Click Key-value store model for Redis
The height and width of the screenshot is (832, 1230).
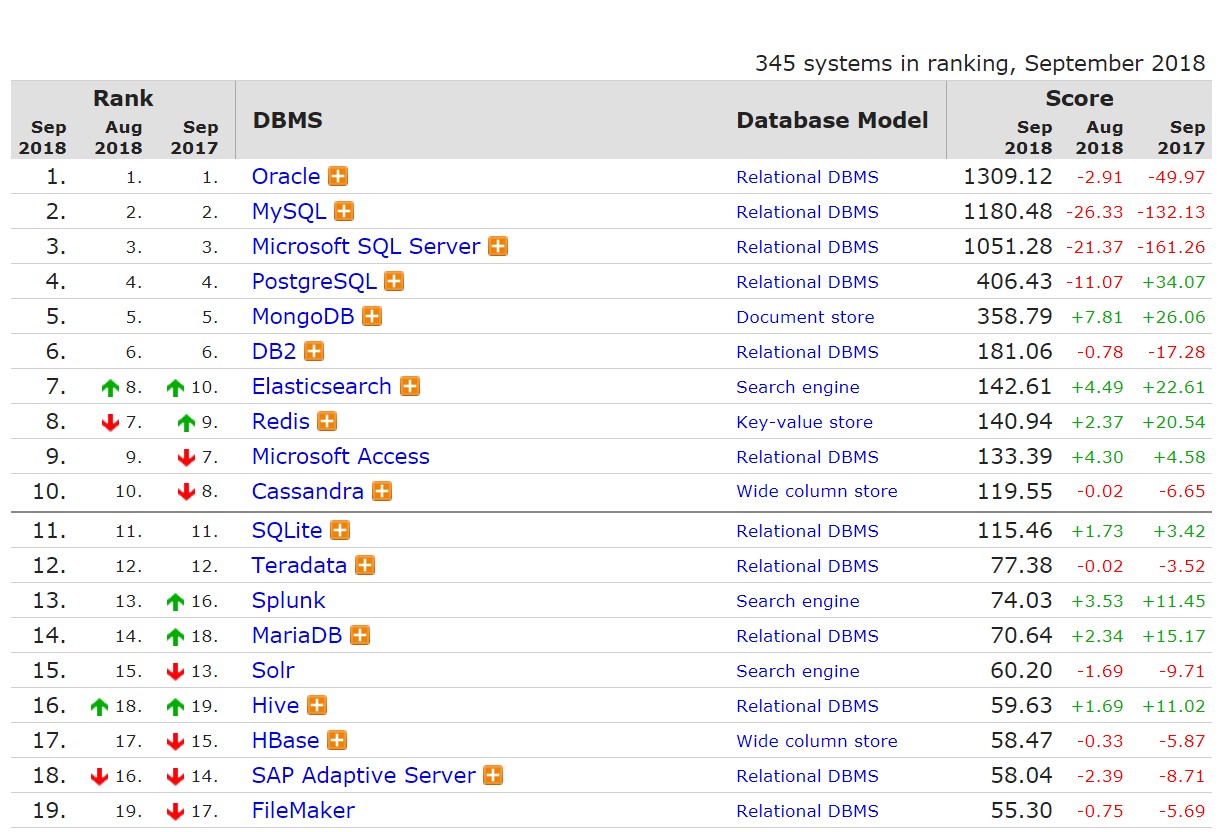click(804, 422)
